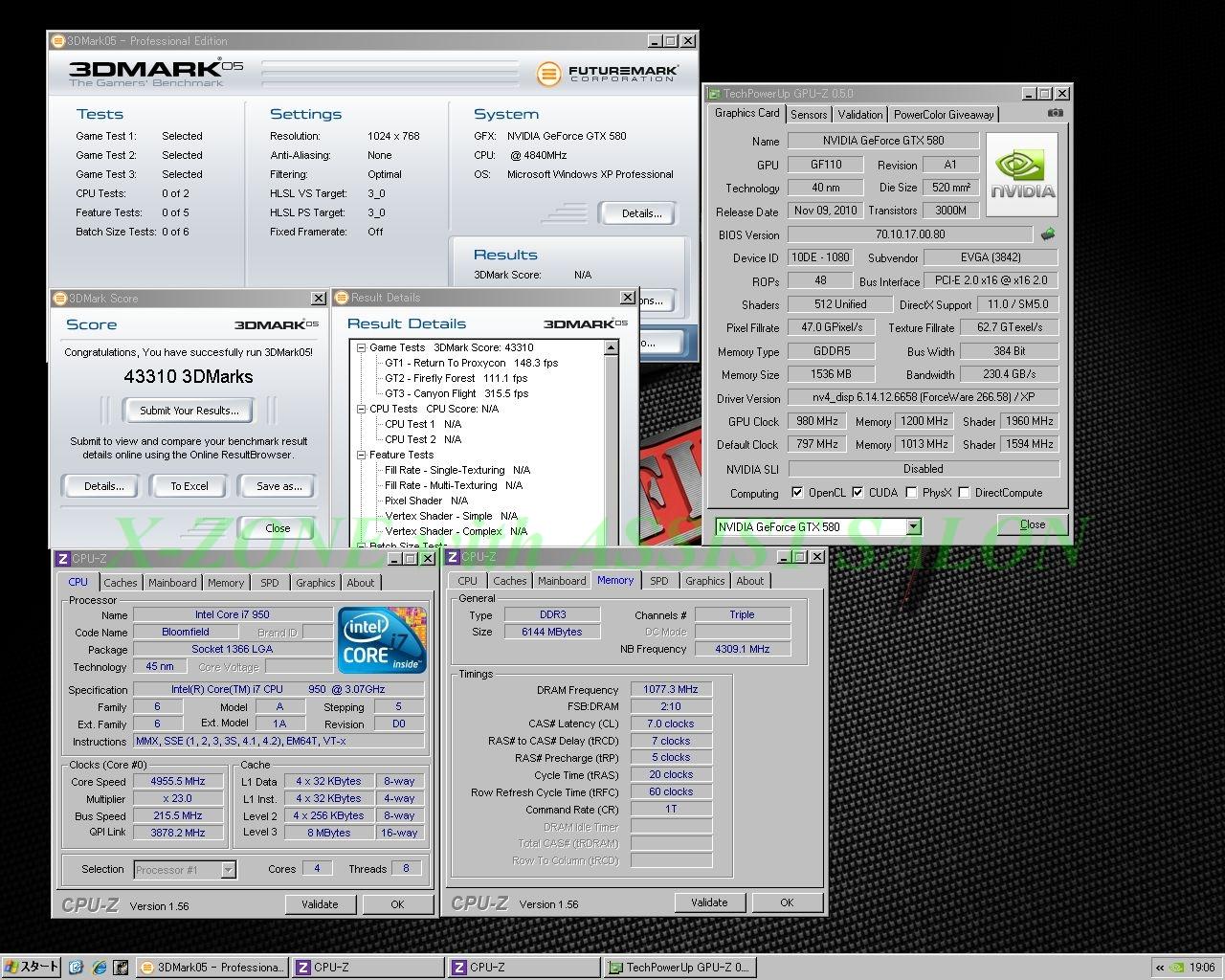Click the Result Details window title icon

coord(342,298)
